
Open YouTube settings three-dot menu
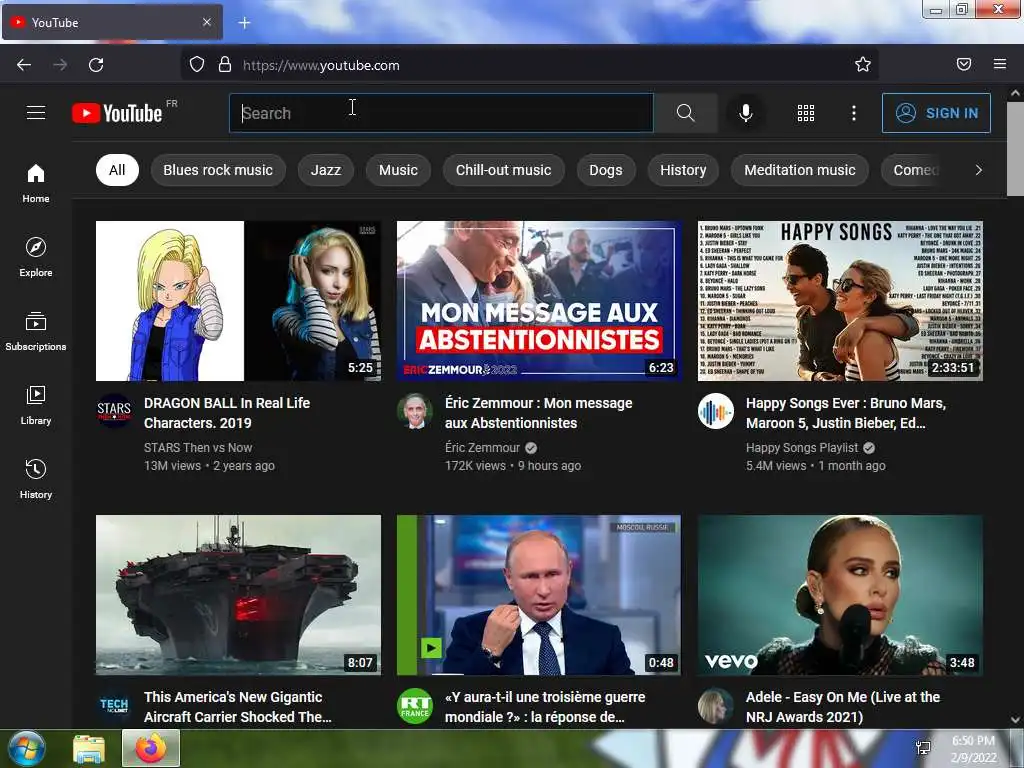854,113
